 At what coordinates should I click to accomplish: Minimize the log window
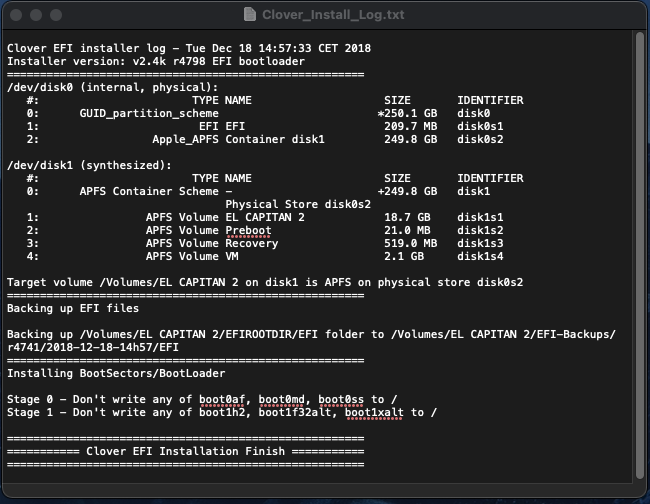click(x=37, y=16)
